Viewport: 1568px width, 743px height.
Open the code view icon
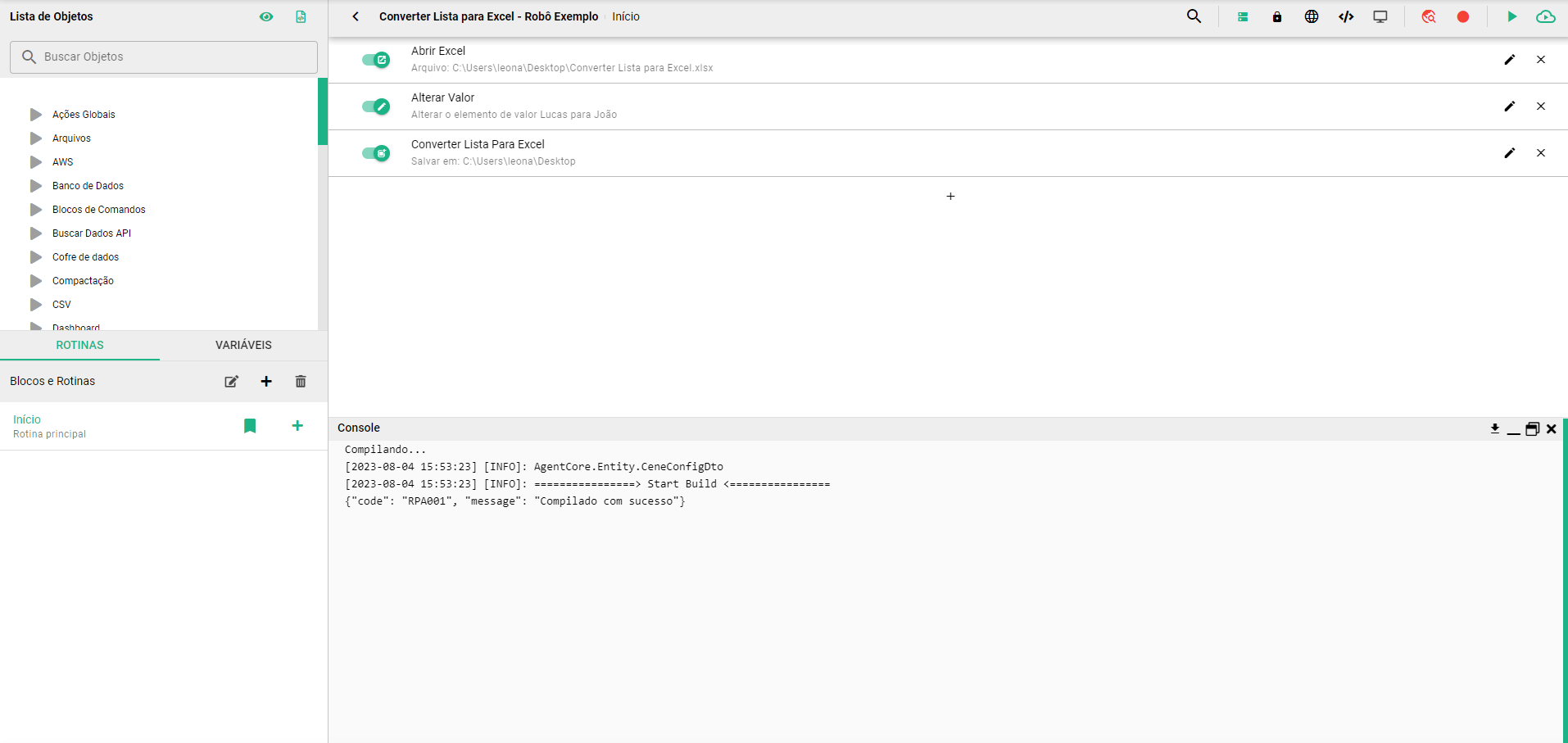point(1346,16)
